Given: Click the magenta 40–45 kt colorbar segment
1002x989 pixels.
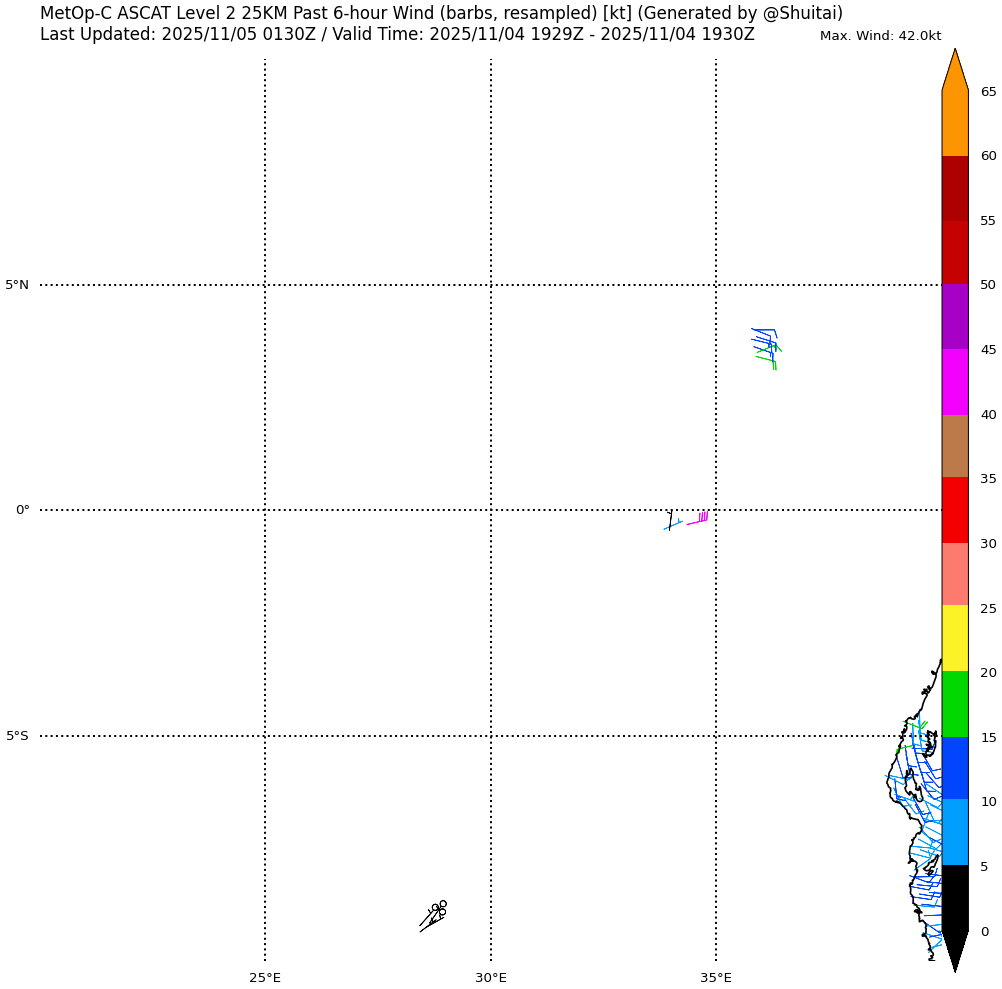Looking at the screenshot, I should pos(955,382).
